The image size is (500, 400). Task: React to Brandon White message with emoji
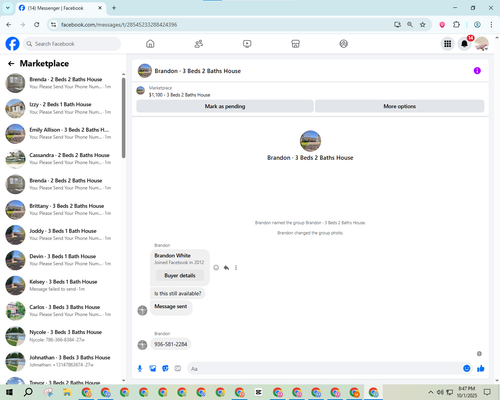(x=216, y=268)
